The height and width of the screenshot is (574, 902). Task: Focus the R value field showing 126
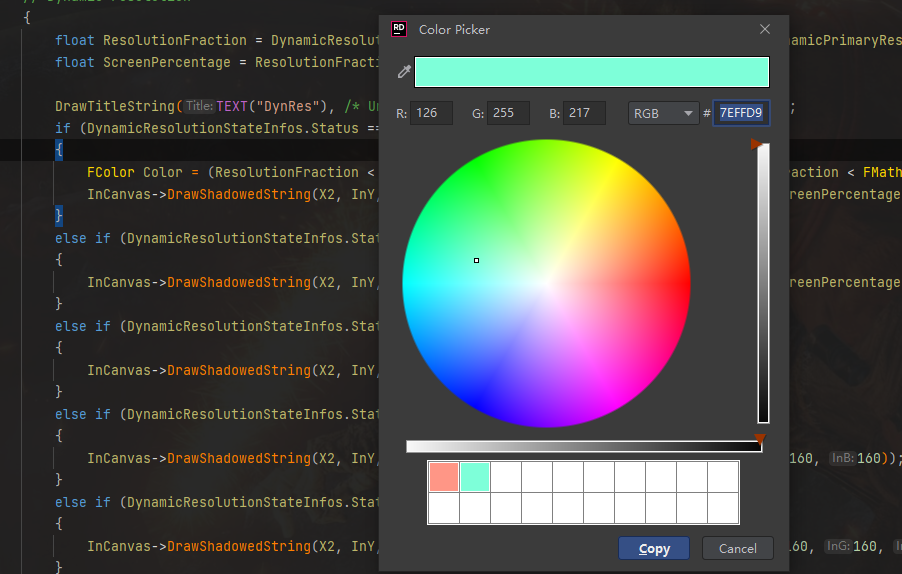(x=431, y=113)
